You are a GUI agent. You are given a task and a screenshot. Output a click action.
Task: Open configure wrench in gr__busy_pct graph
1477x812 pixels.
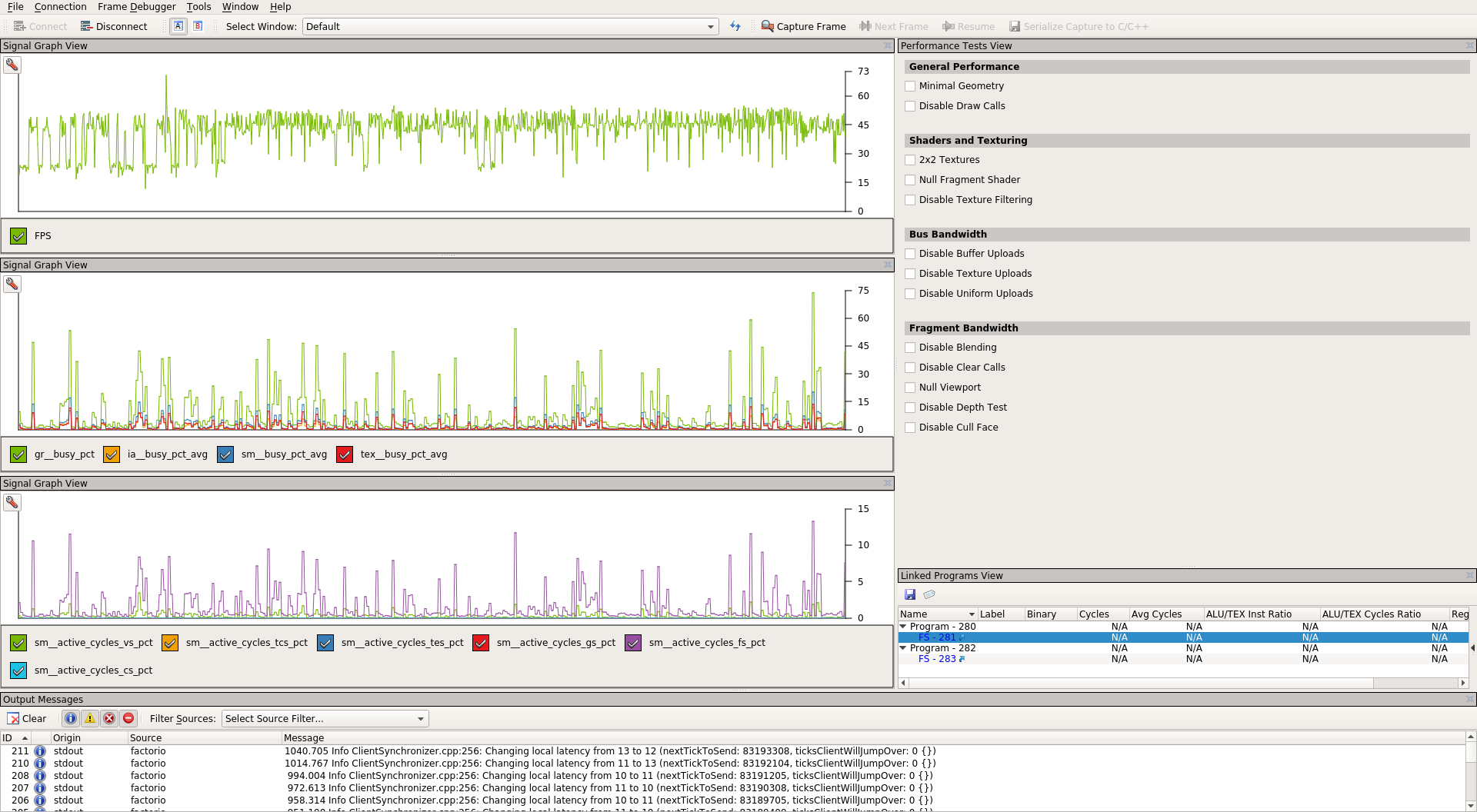click(x=12, y=284)
